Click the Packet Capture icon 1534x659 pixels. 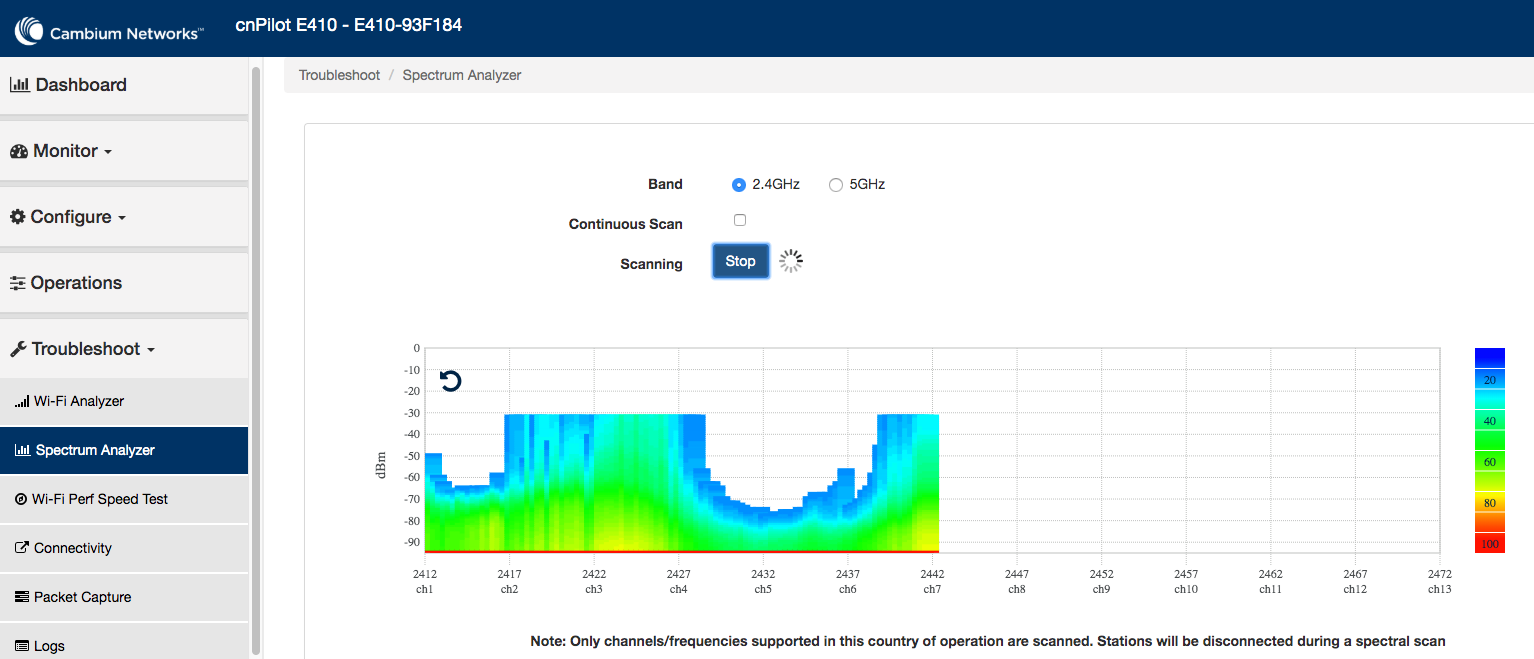tap(22, 597)
